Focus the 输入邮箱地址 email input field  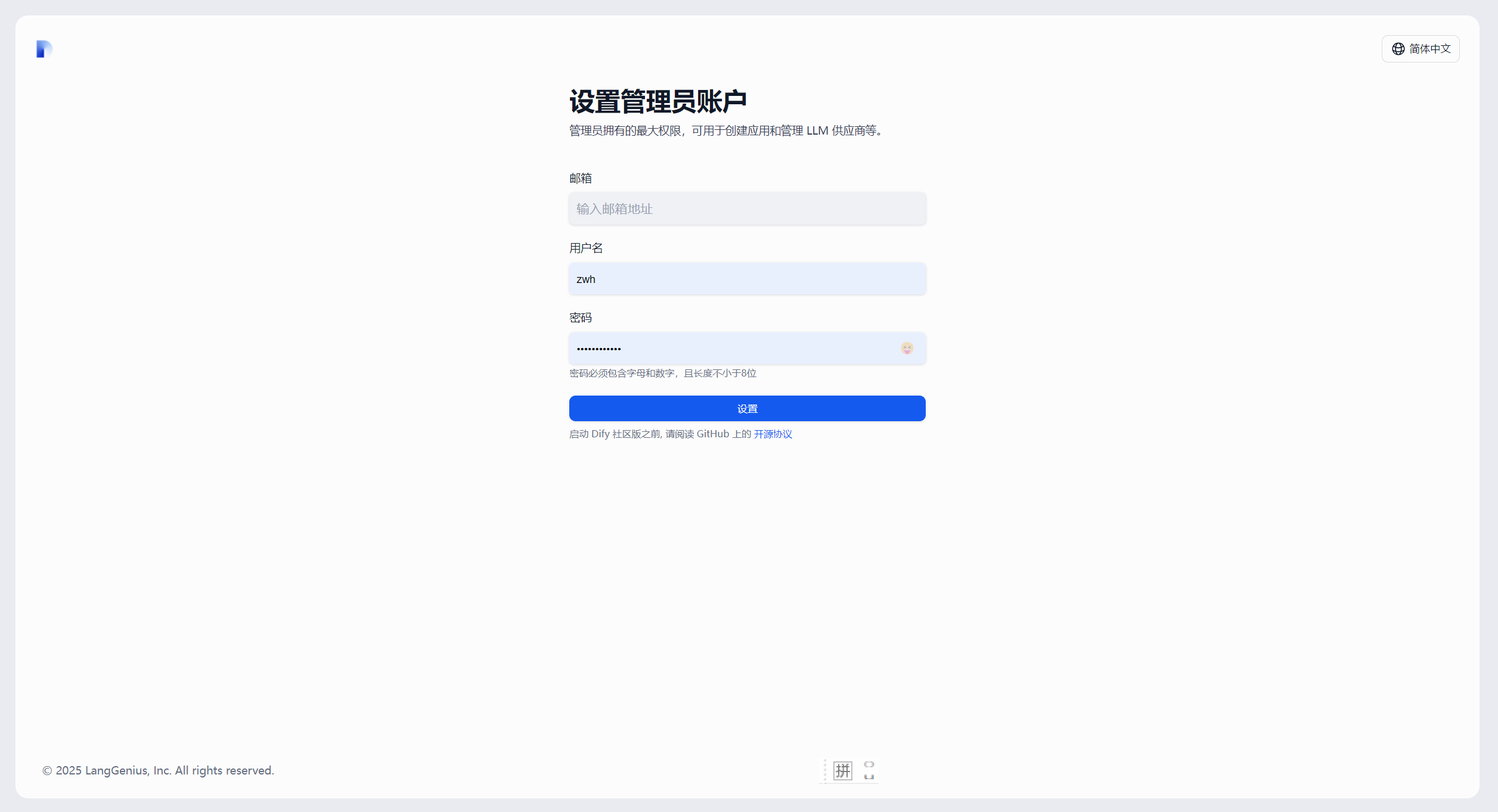[x=747, y=209]
